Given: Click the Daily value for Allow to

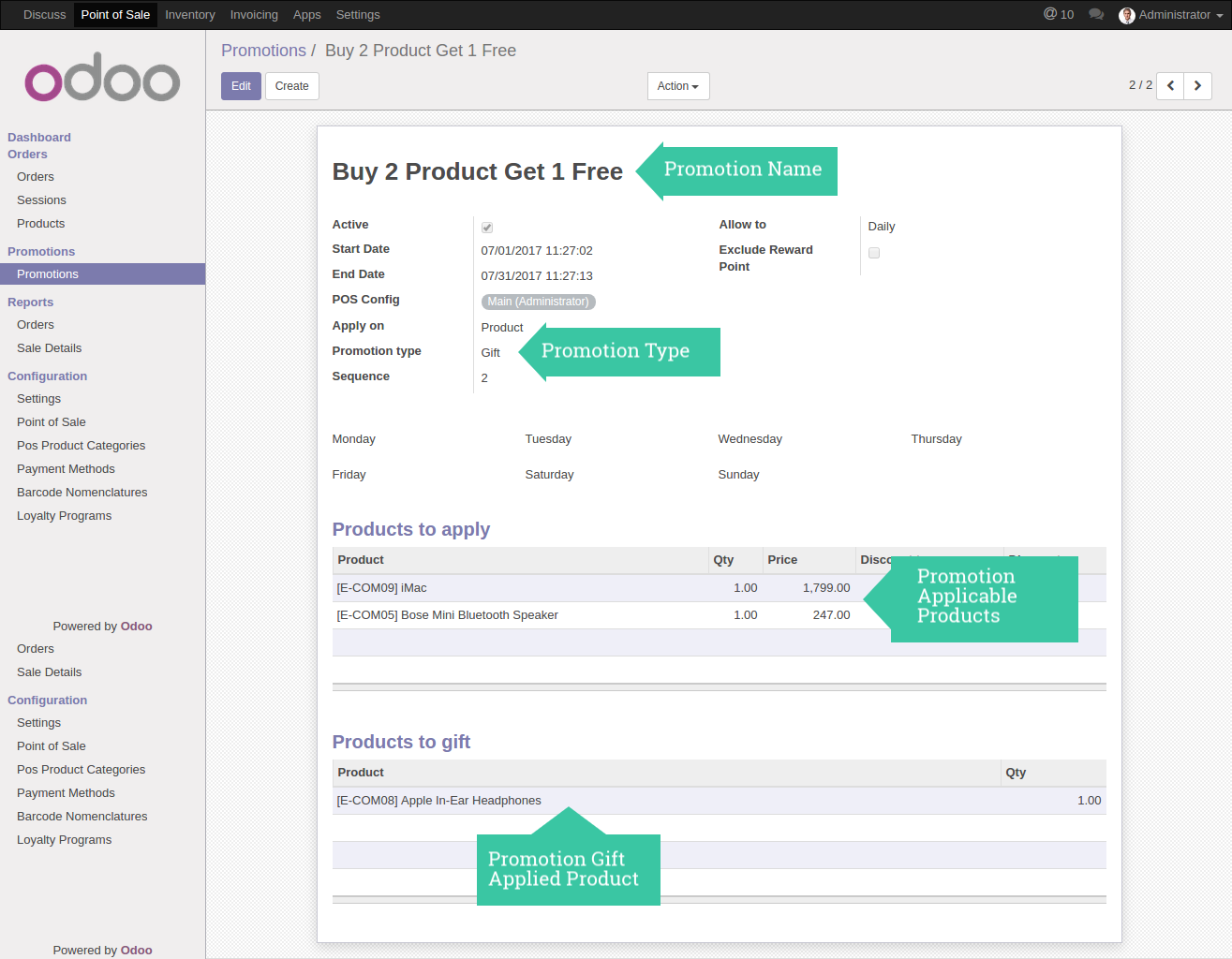Looking at the screenshot, I should pyautogui.click(x=882, y=227).
